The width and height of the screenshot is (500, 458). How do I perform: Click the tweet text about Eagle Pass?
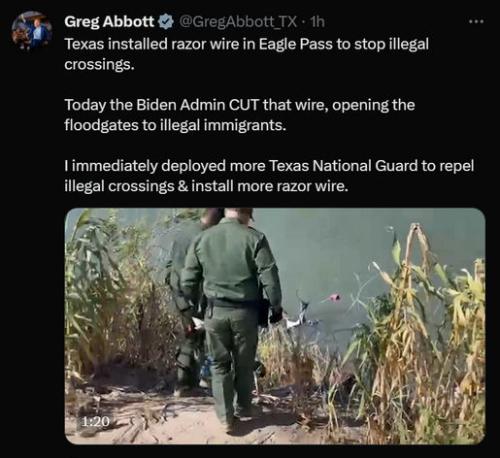tap(246, 54)
